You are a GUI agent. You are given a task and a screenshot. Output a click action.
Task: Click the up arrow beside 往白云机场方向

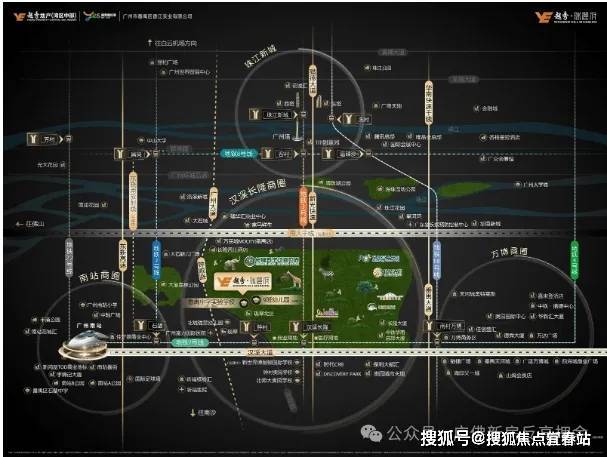tap(150, 43)
